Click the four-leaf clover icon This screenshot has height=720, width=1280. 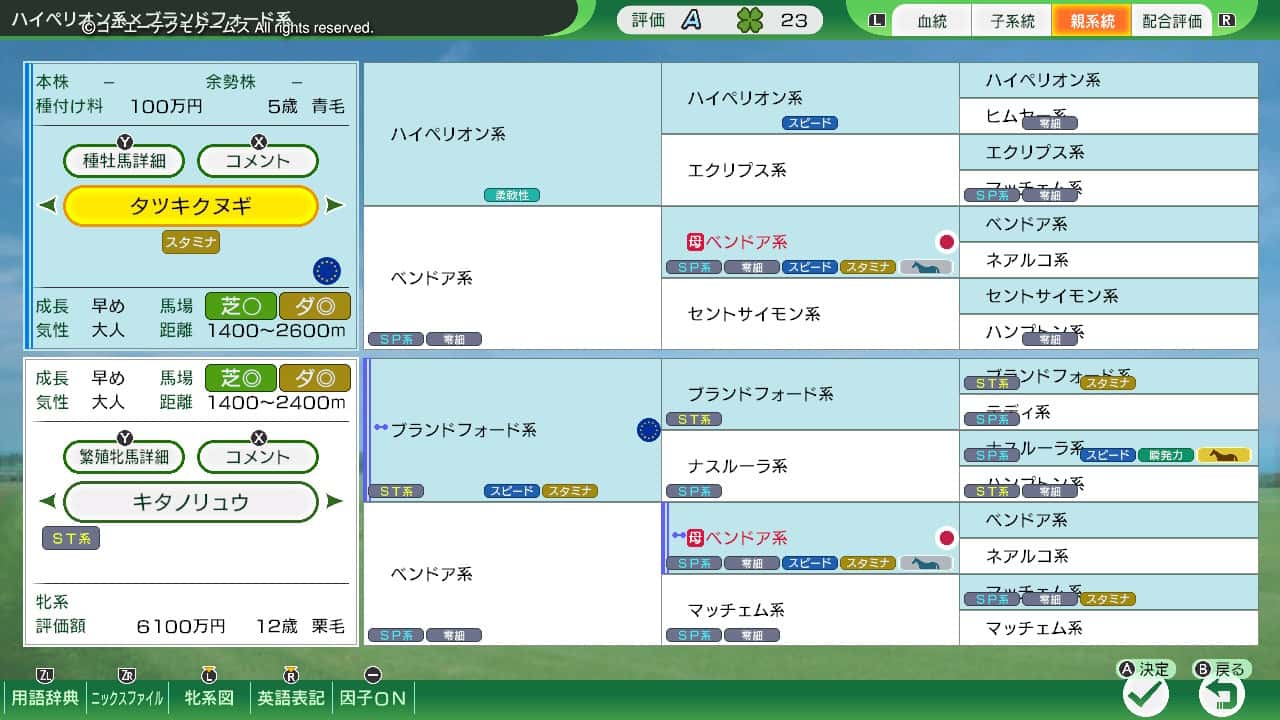click(749, 20)
